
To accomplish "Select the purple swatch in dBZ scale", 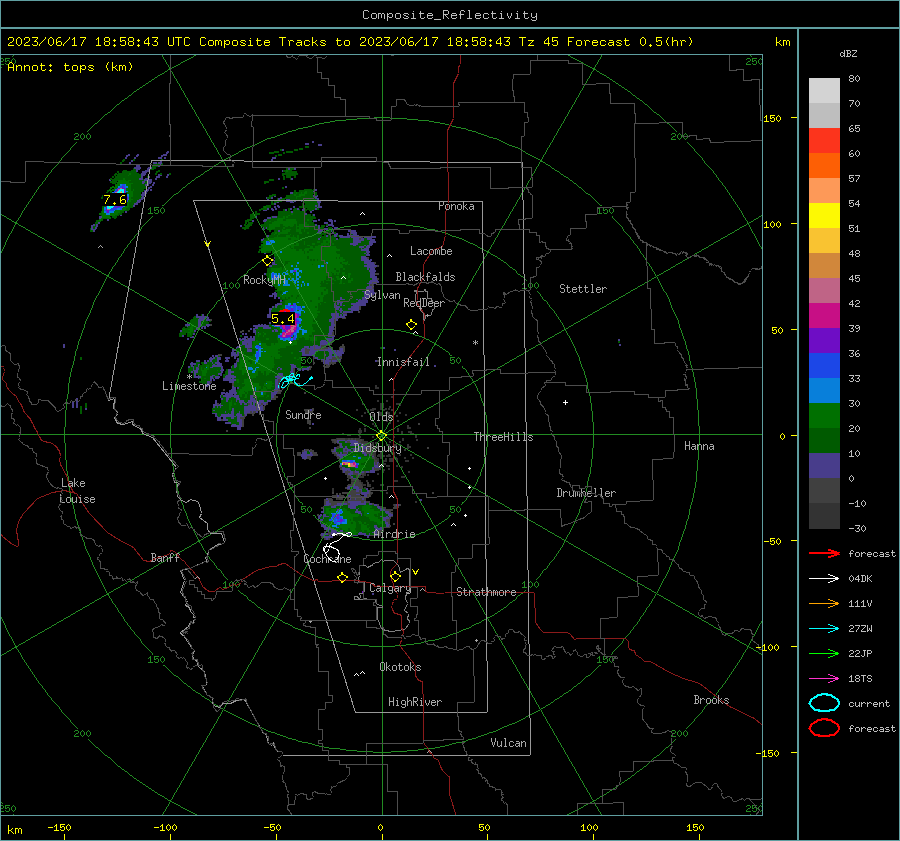I will (824, 340).
